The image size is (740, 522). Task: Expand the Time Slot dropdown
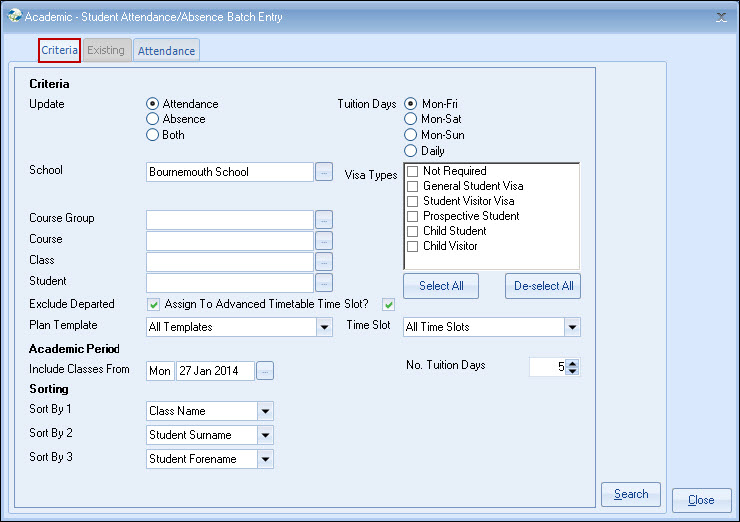click(x=572, y=327)
